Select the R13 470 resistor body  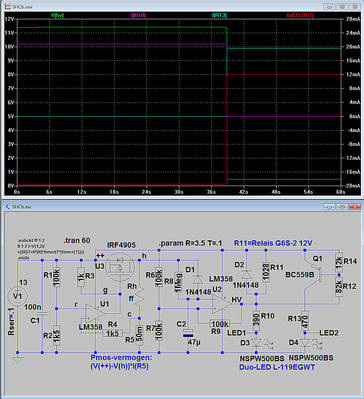point(305,320)
